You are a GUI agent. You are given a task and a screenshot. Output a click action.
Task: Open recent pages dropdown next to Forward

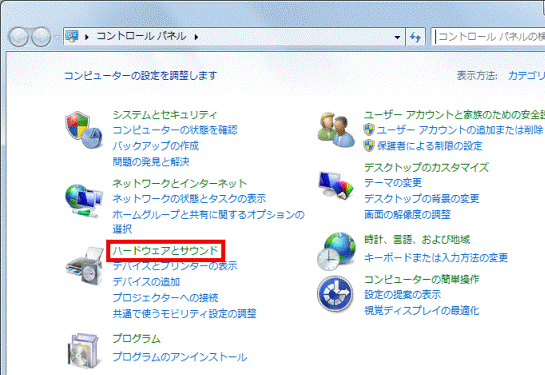(57, 37)
